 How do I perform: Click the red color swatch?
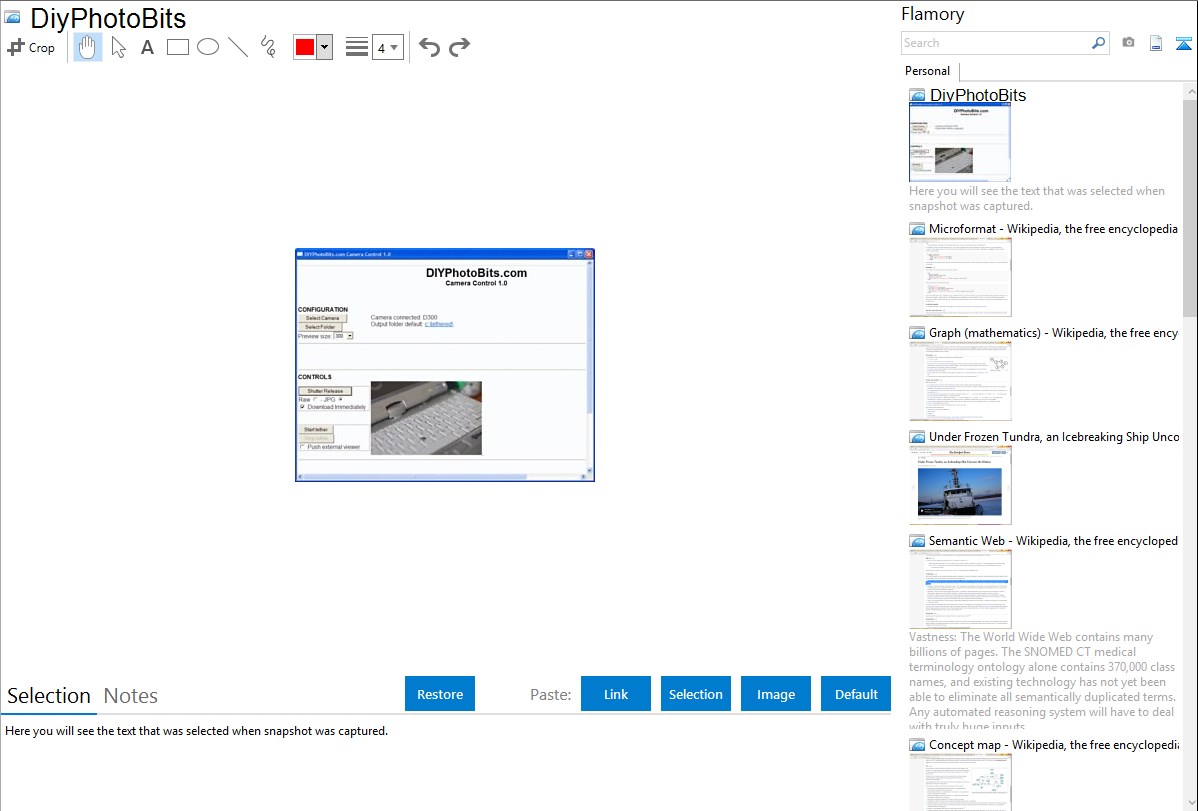click(305, 47)
